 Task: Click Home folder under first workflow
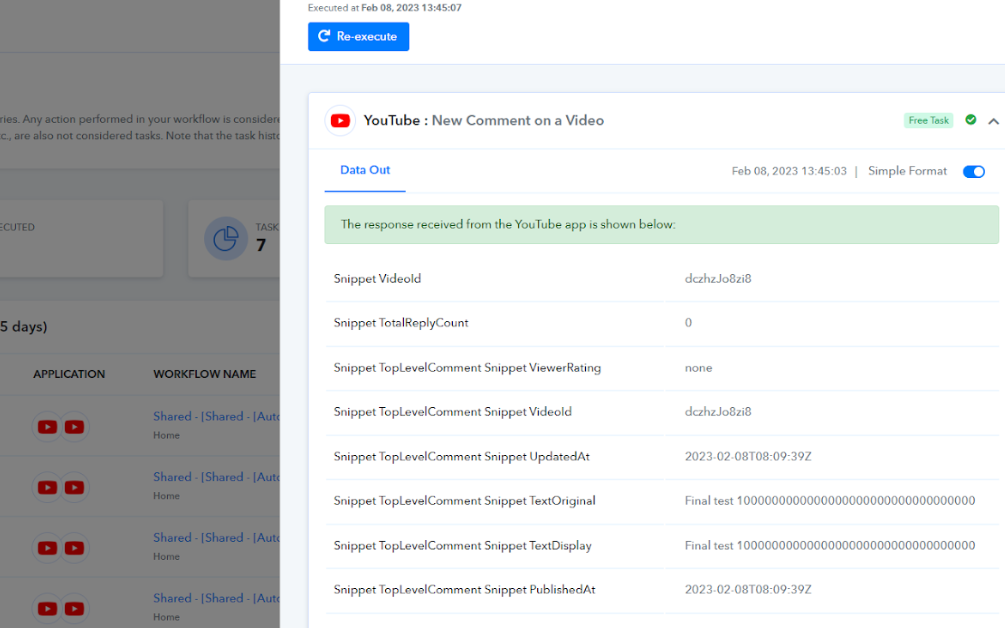(166, 435)
